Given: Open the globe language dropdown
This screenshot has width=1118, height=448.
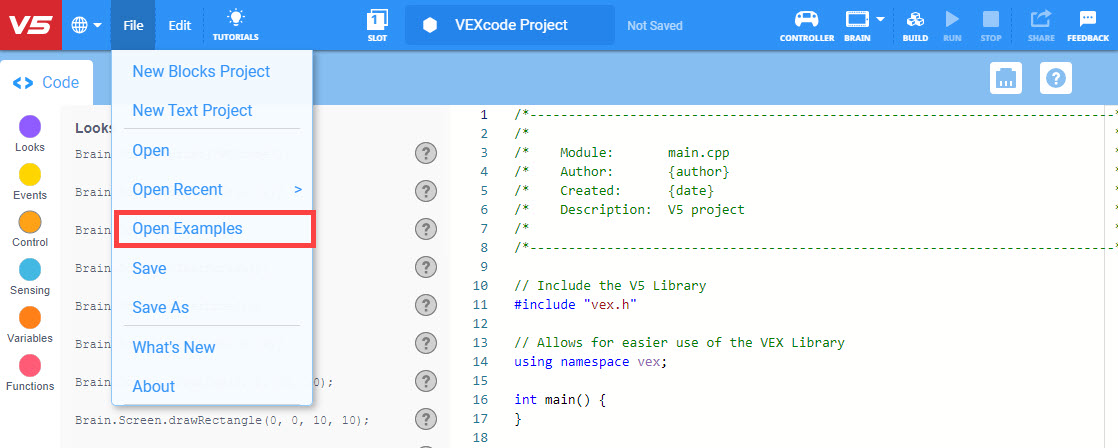Looking at the screenshot, I should click(x=86, y=25).
